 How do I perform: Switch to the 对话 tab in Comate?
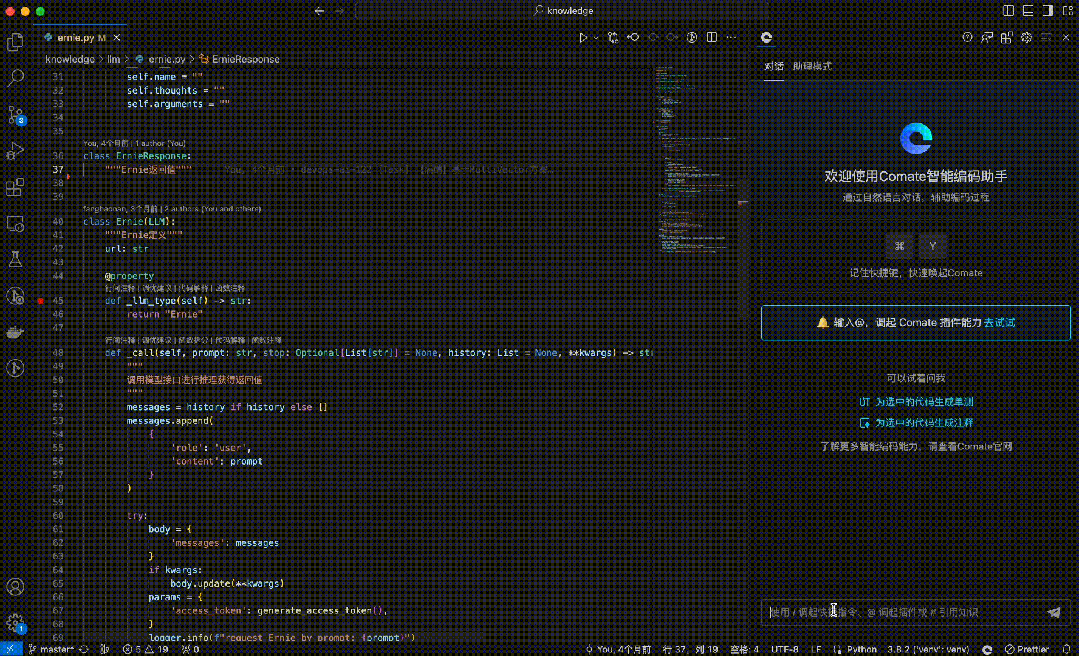tap(774, 66)
